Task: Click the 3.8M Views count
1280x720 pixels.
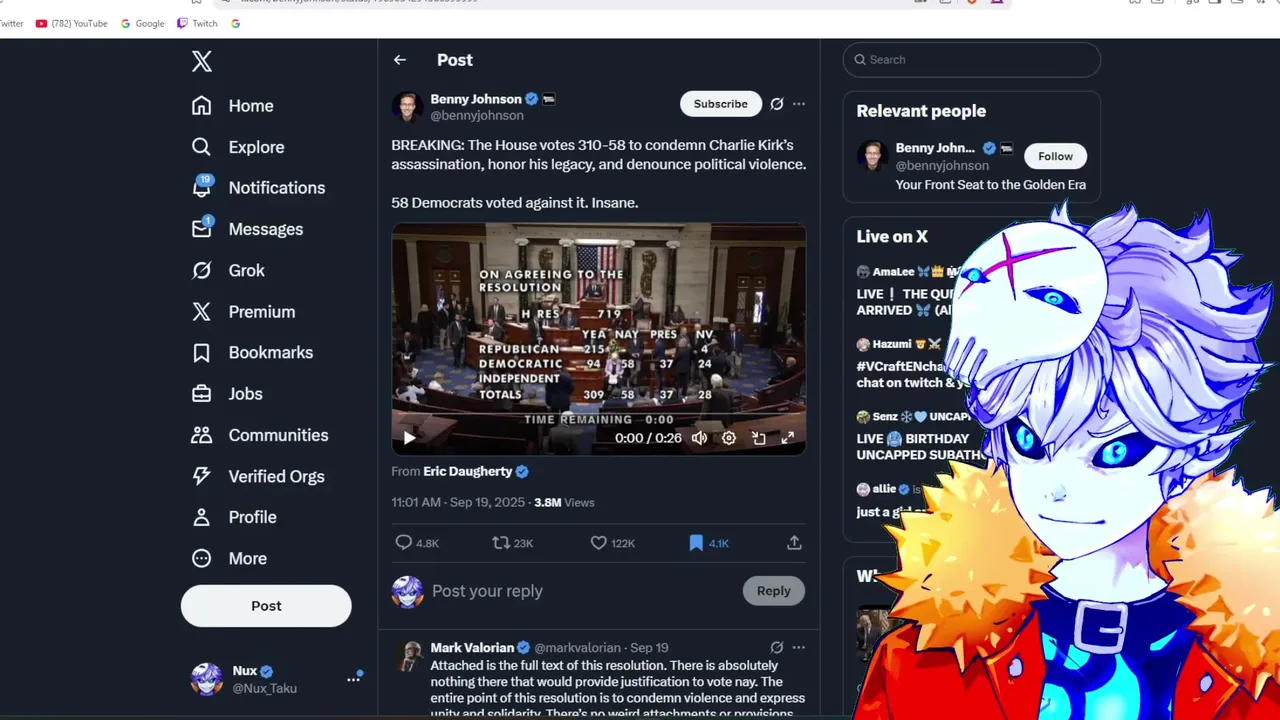Action: pos(564,502)
